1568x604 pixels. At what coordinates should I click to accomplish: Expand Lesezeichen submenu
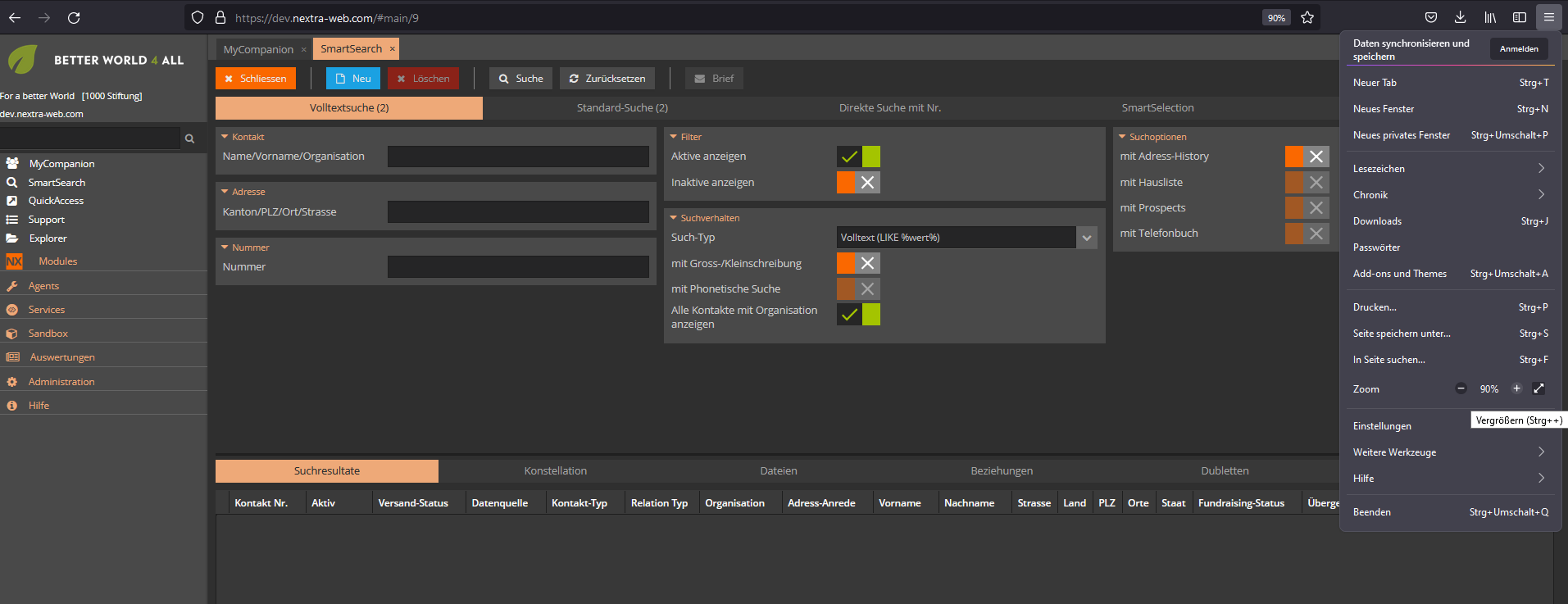(1541, 168)
